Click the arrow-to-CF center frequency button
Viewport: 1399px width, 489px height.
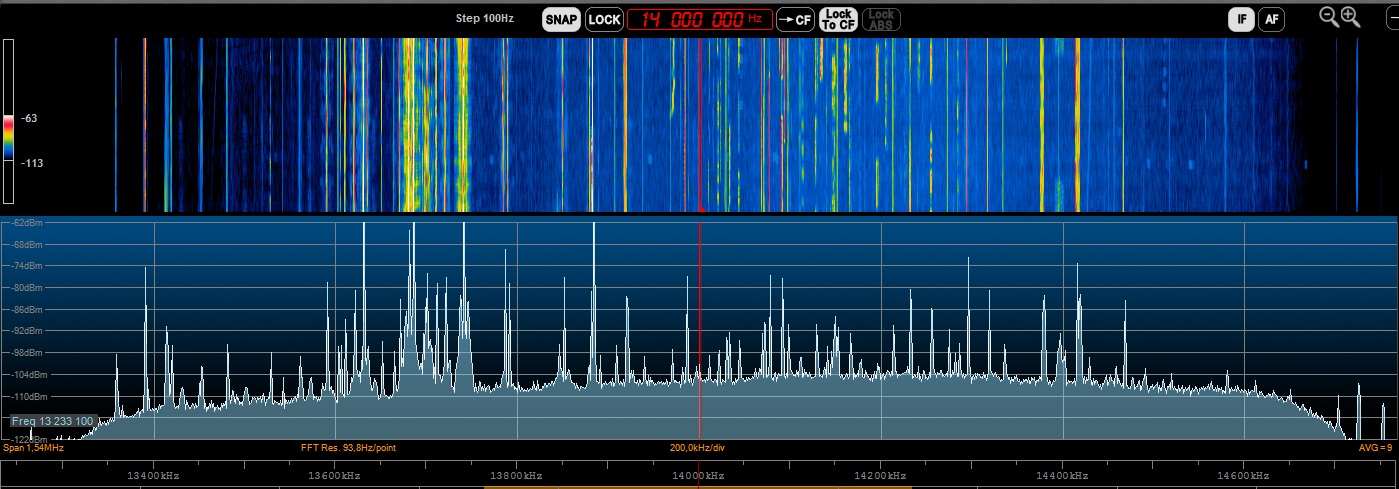coord(795,19)
